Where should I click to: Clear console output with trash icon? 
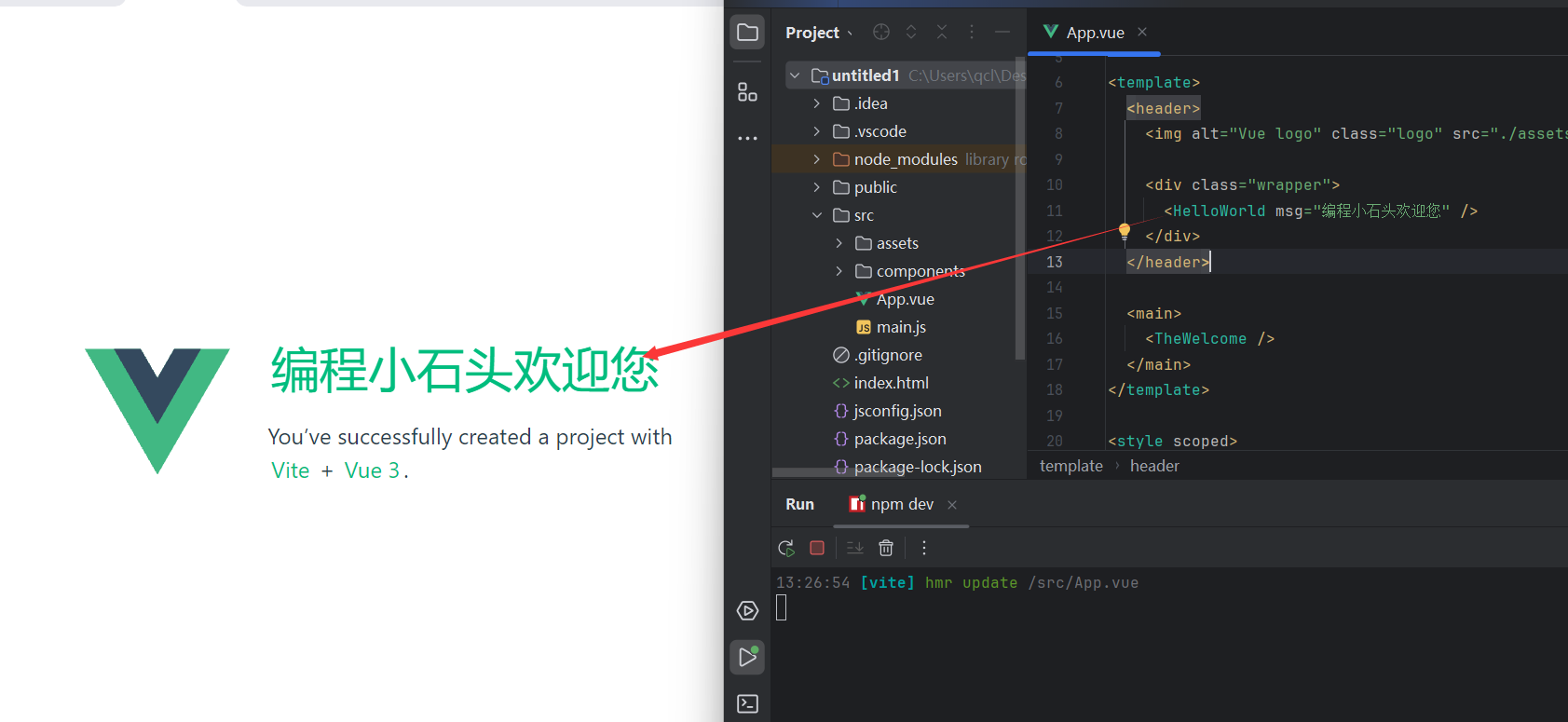pos(886,548)
